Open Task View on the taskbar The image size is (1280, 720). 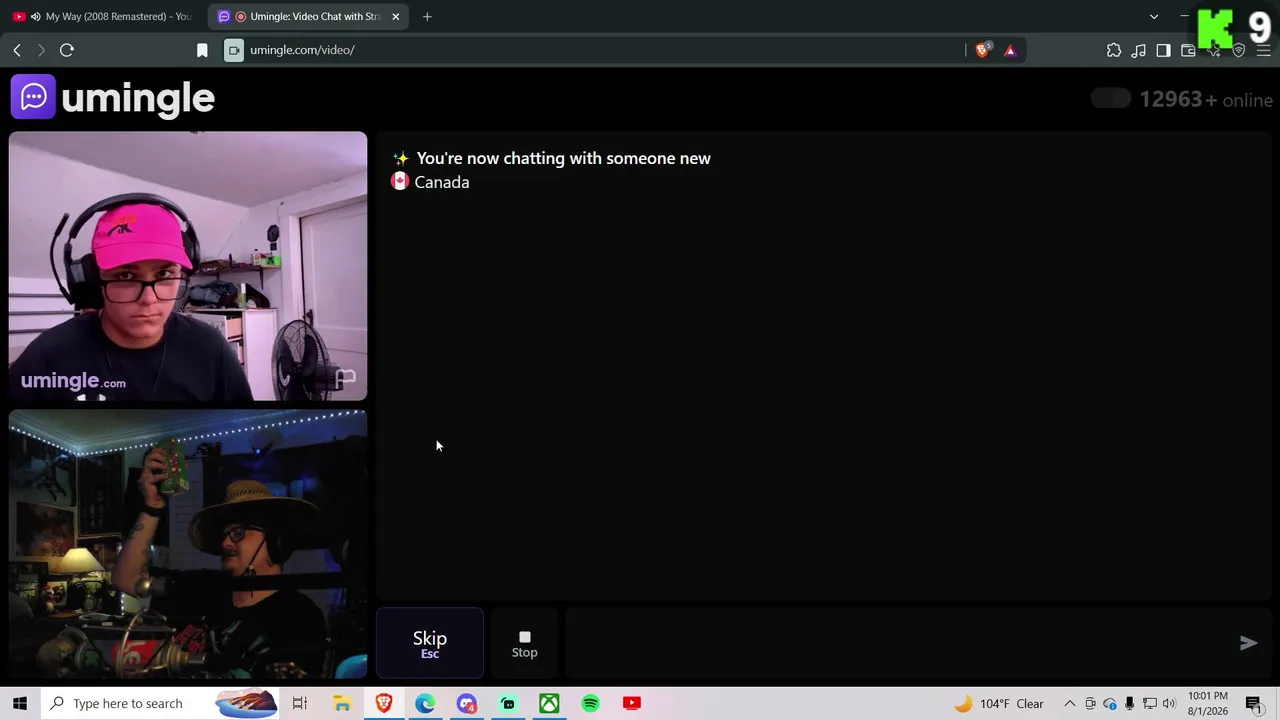click(x=300, y=703)
